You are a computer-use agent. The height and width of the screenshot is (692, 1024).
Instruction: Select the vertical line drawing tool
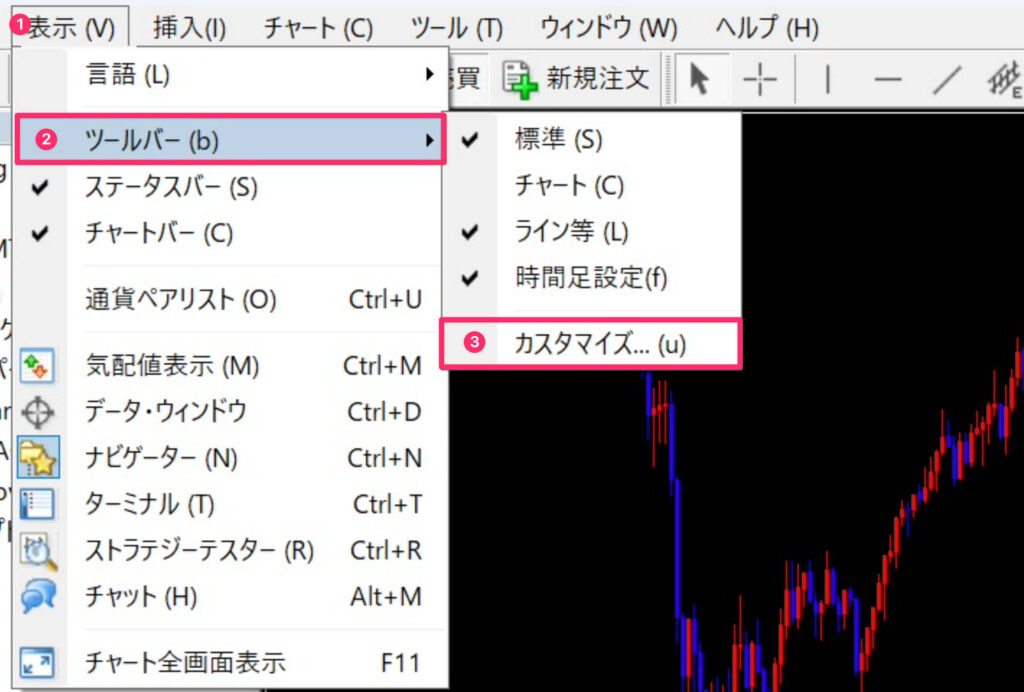827,78
